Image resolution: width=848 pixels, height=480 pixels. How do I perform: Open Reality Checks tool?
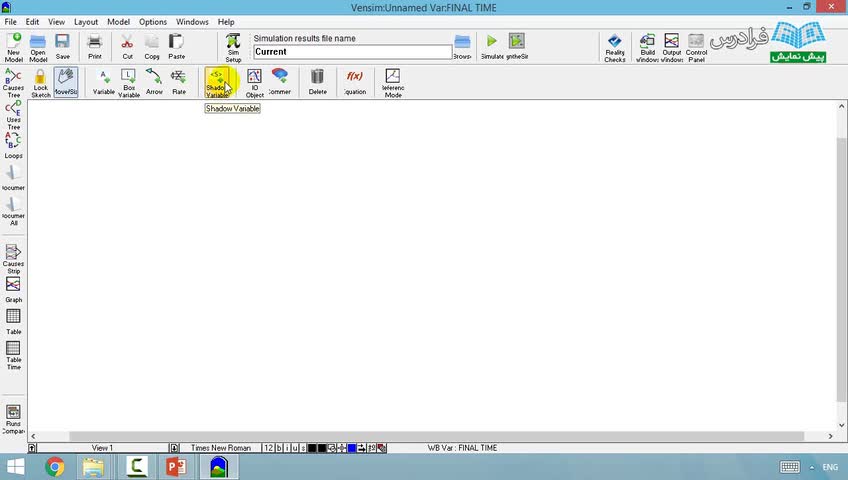pyautogui.click(x=615, y=48)
